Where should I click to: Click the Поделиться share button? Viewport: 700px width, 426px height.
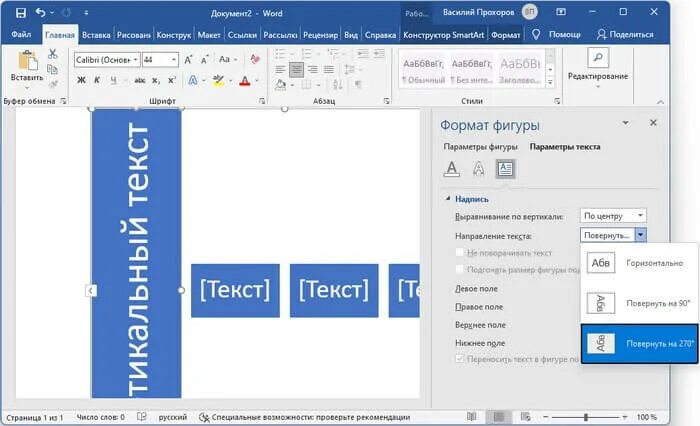[x=625, y=34]
